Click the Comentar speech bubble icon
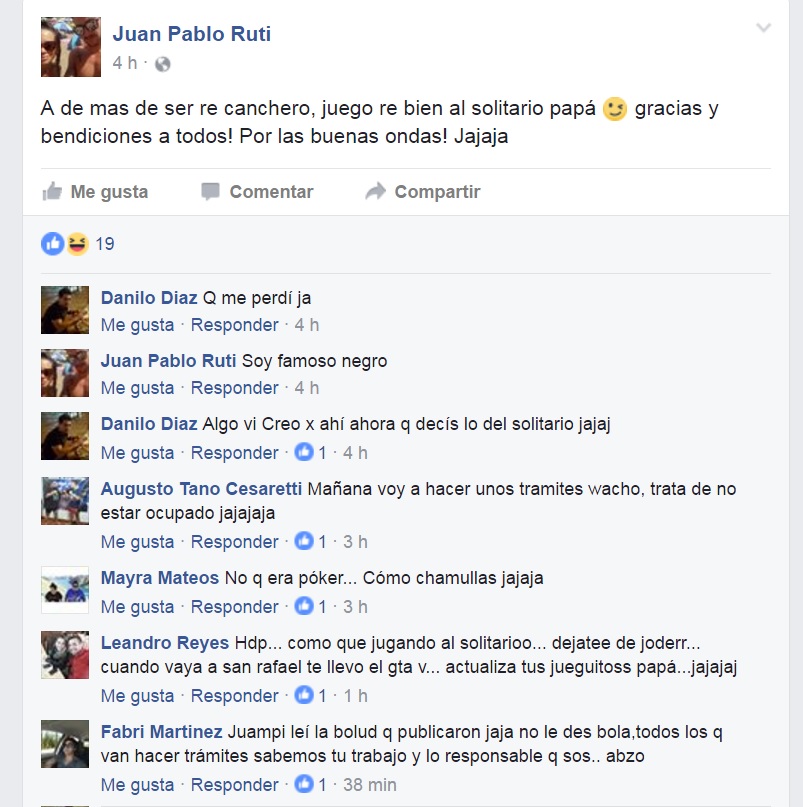This screenshot has width=803, height=807. pyautogui.click(x=211, y=191)
